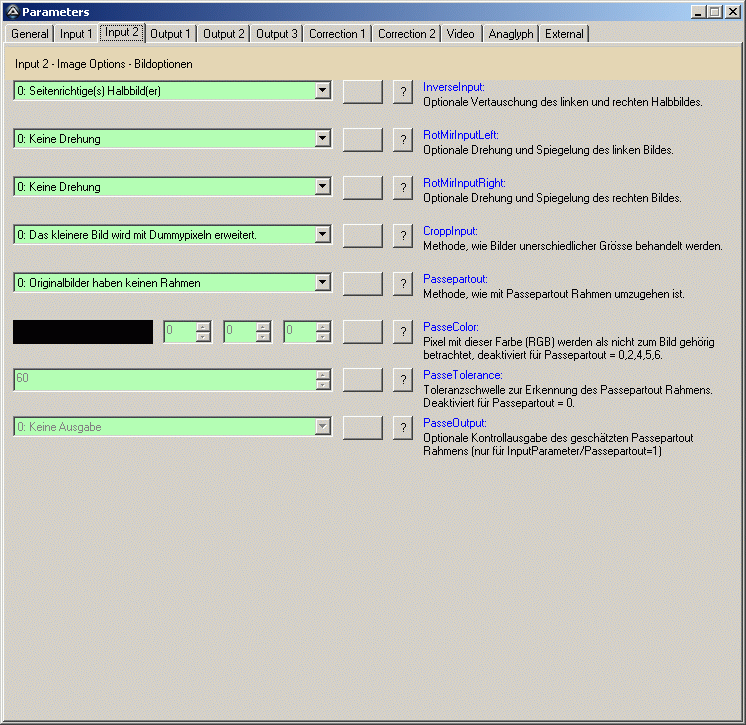Expand the InverseInput dropdown

click(322, 91)
